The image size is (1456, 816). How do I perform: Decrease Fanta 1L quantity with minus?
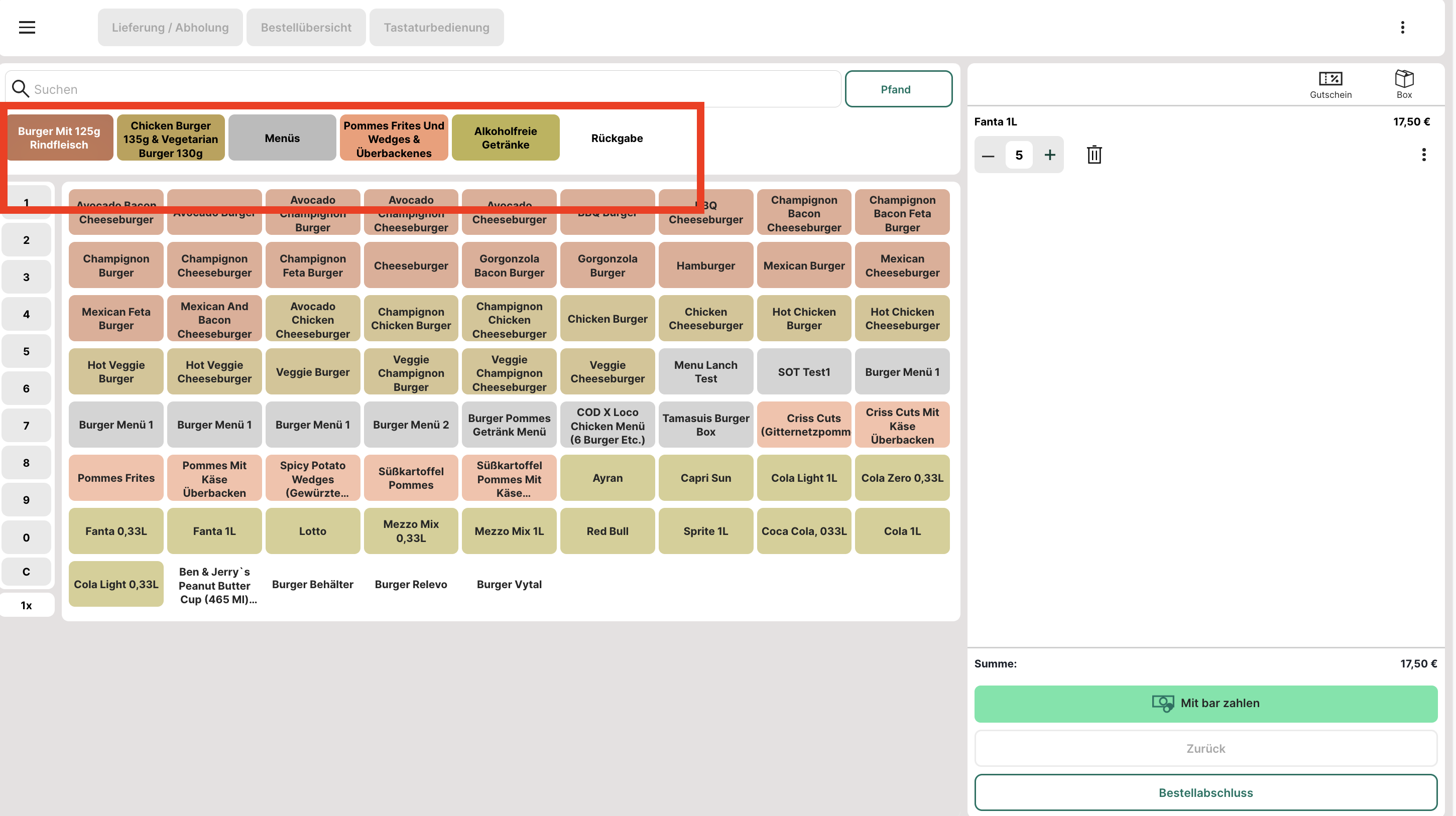pyautogui.click(x=988, y=155)
